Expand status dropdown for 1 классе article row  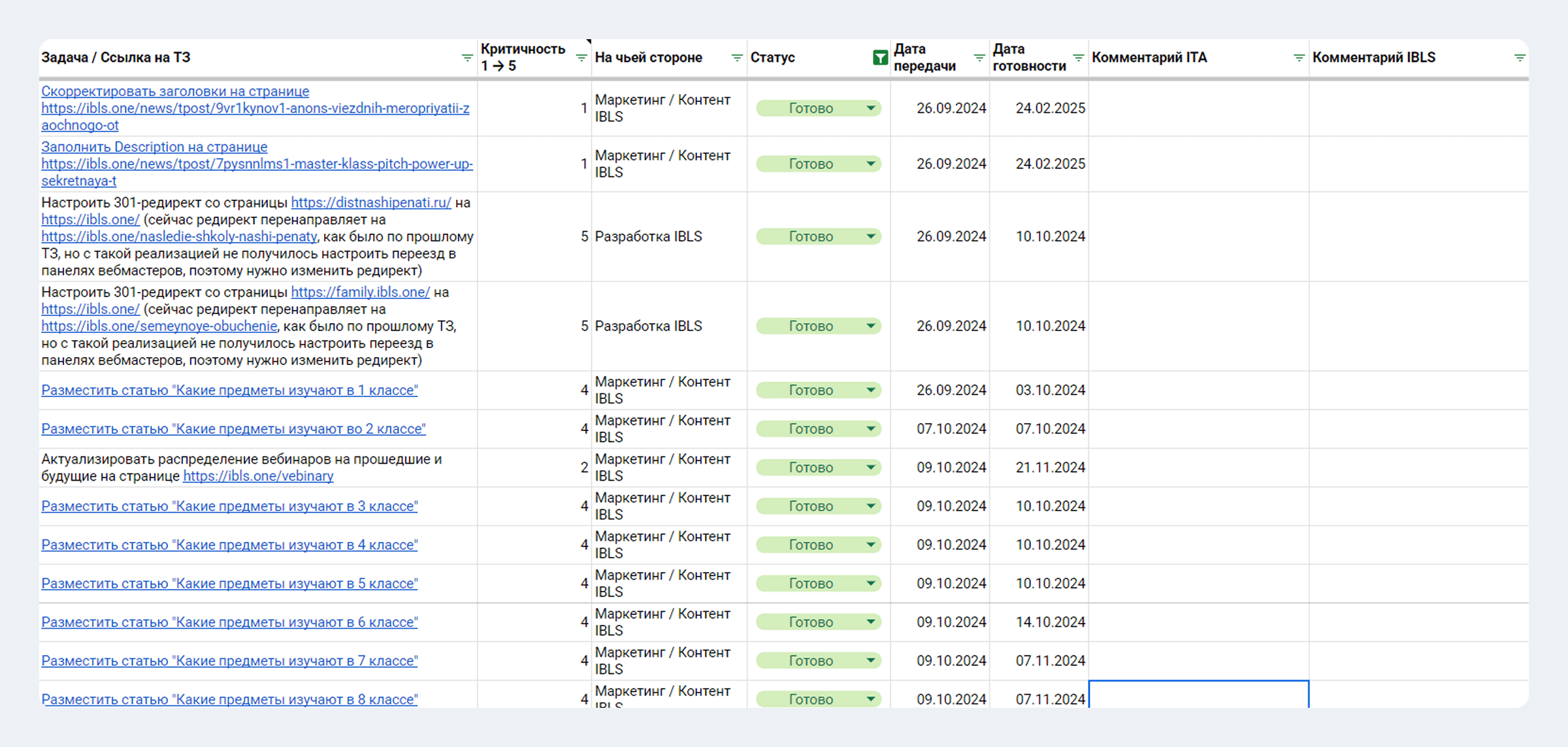coord(871,390)
